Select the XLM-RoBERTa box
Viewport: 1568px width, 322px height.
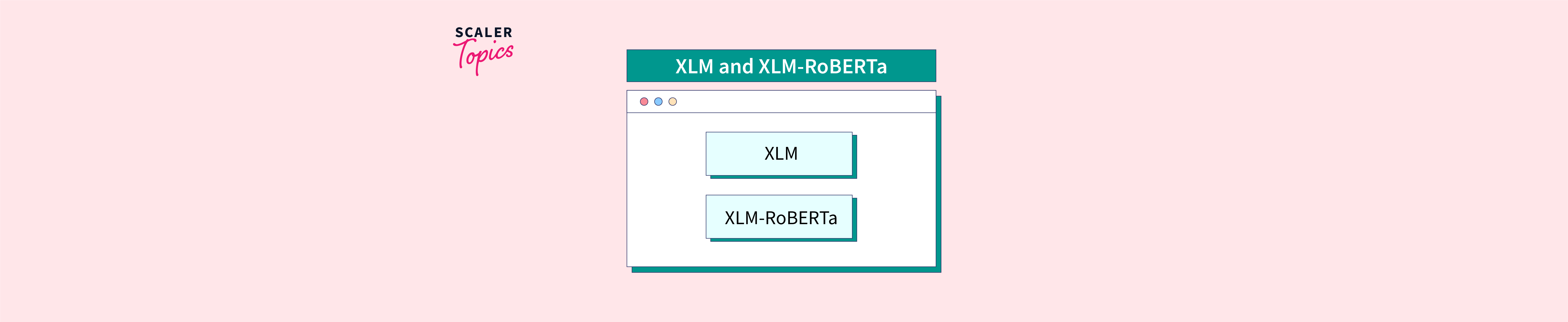pos(779,217)
